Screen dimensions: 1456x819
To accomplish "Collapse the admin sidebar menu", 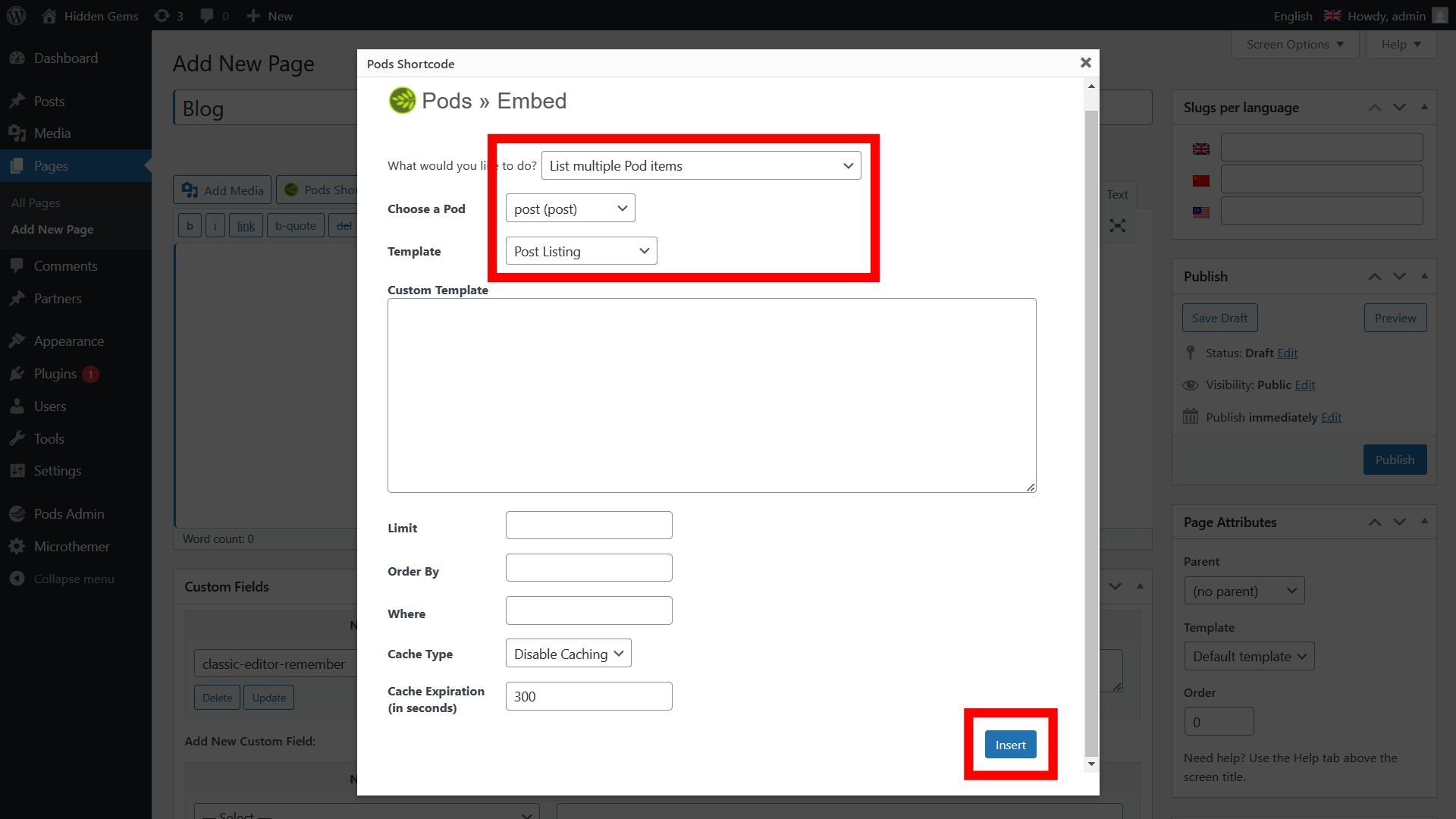I will point(74,579).
